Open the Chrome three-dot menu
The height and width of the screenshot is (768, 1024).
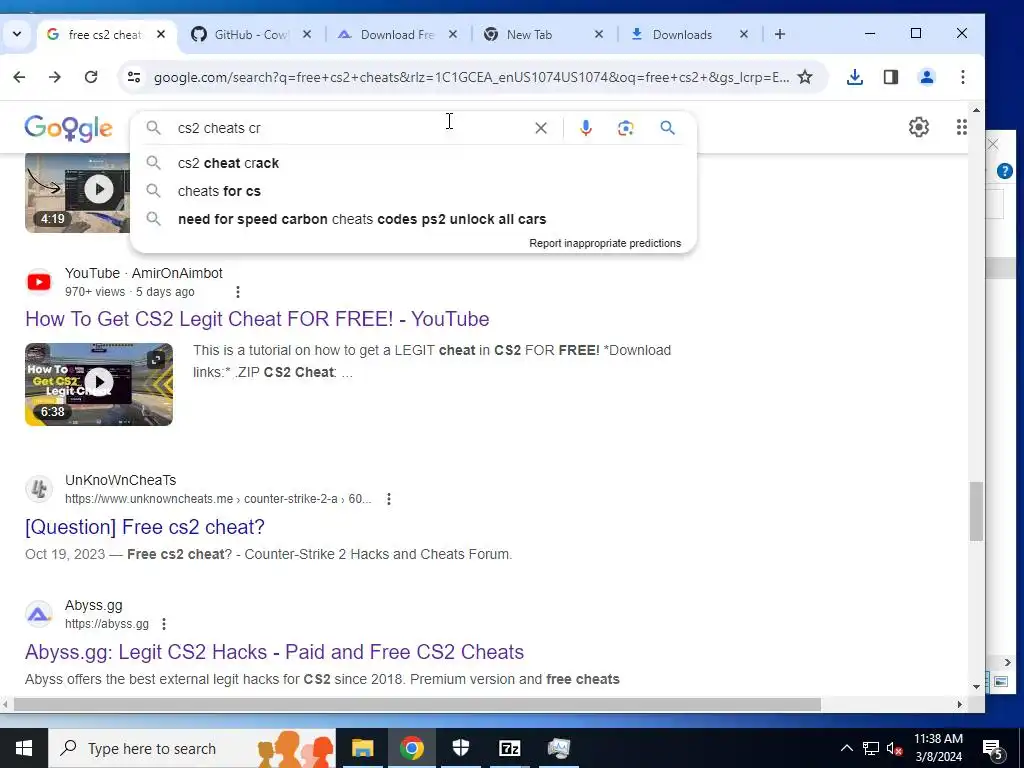(x=963, y=77)
